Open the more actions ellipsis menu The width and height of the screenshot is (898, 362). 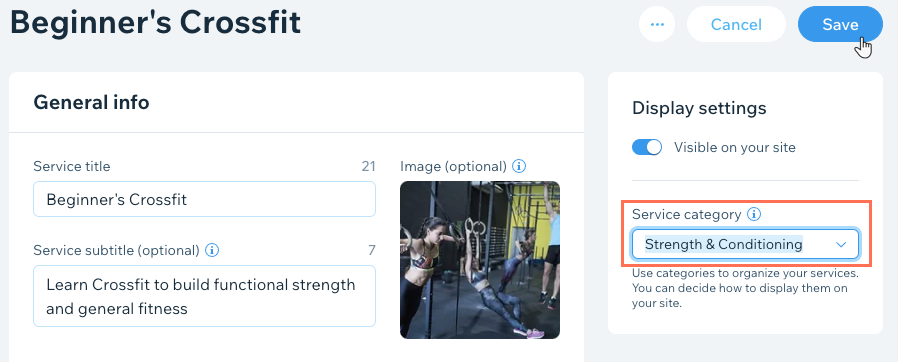[x=657, y=24]
